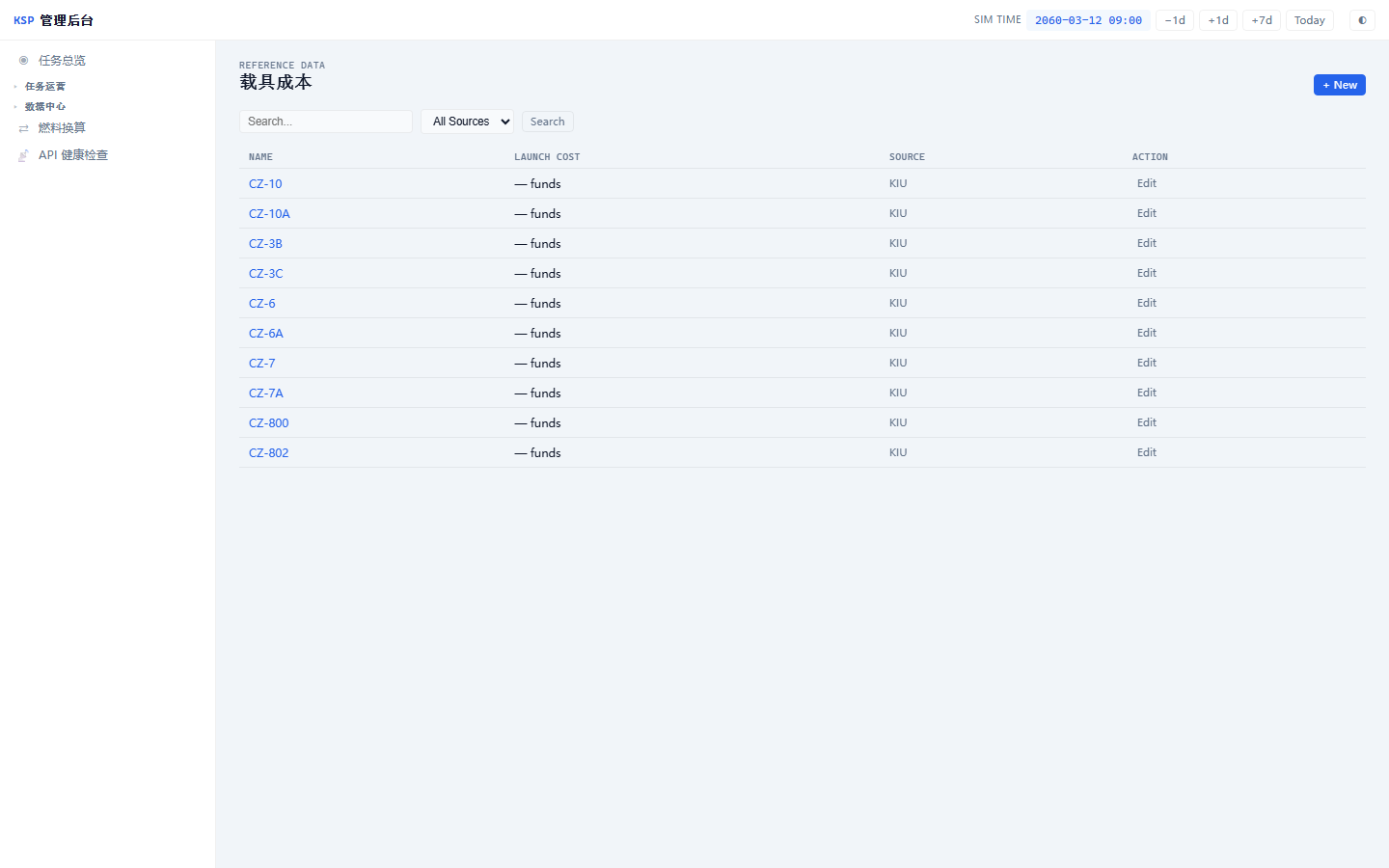Step sim time back with −1d
This screenshot has width=1389, height=868.
tap(1175, 20)
